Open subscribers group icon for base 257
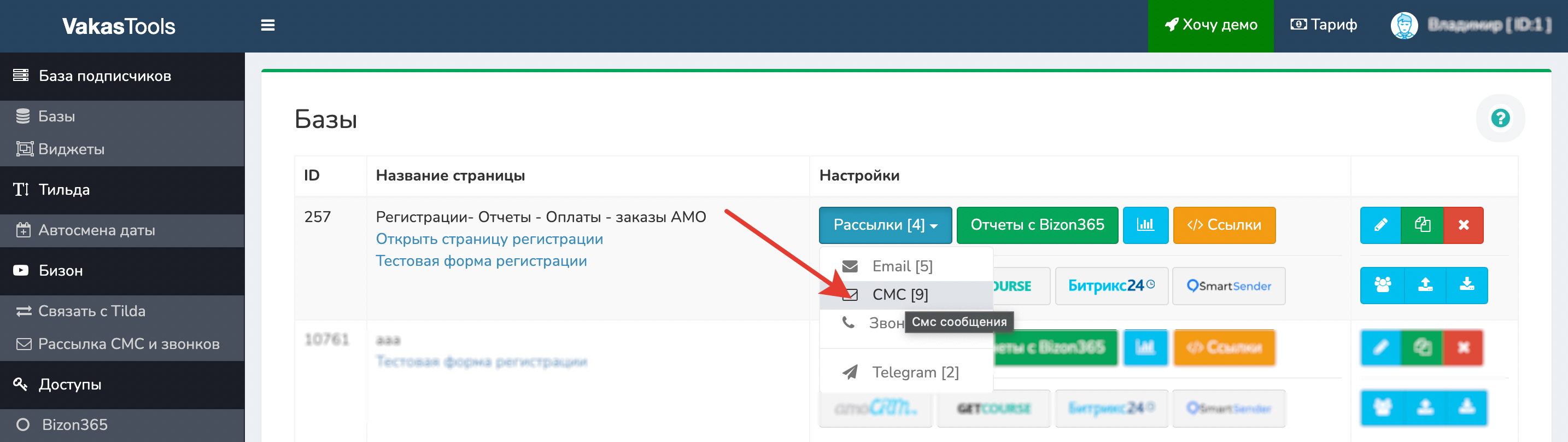 click(x=1382, y=285)
